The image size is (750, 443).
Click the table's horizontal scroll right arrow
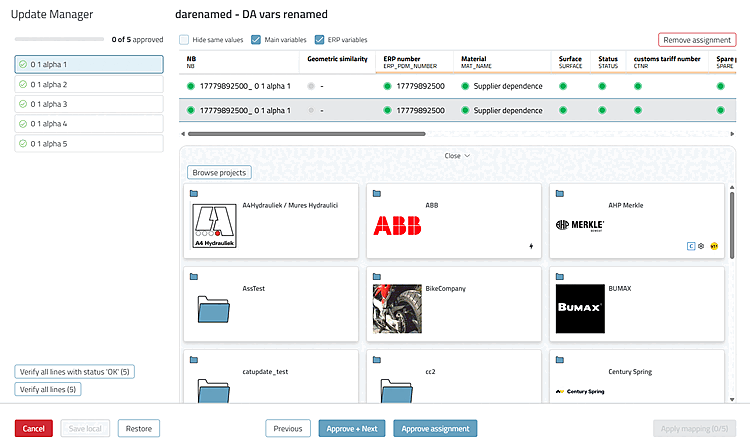pos(732,134)
